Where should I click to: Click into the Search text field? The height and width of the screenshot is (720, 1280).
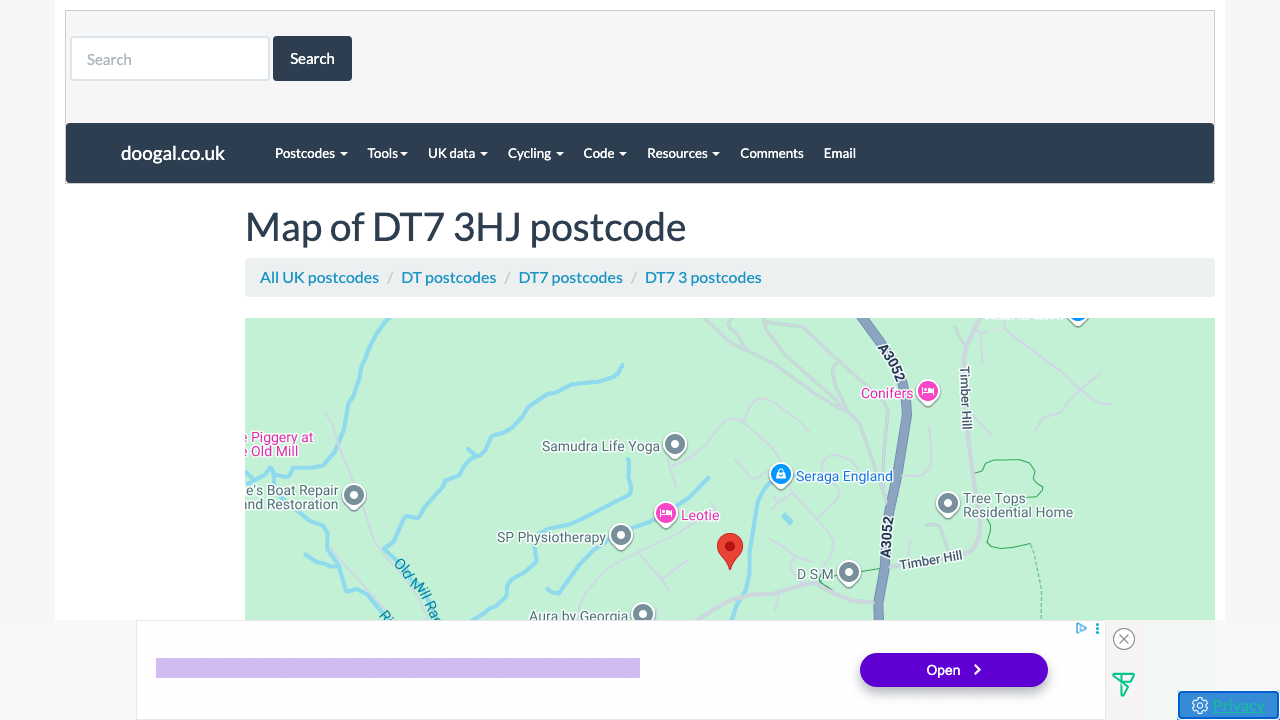170,59
